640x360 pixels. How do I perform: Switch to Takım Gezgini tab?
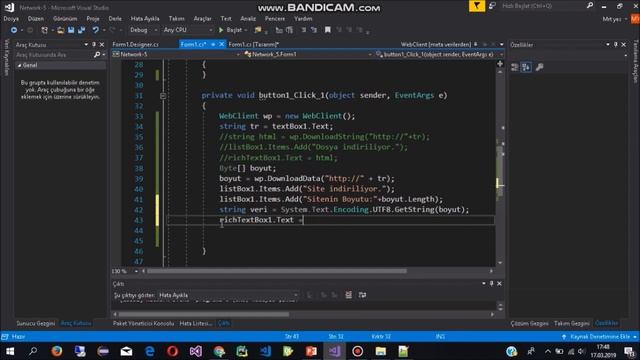(571, 323)
